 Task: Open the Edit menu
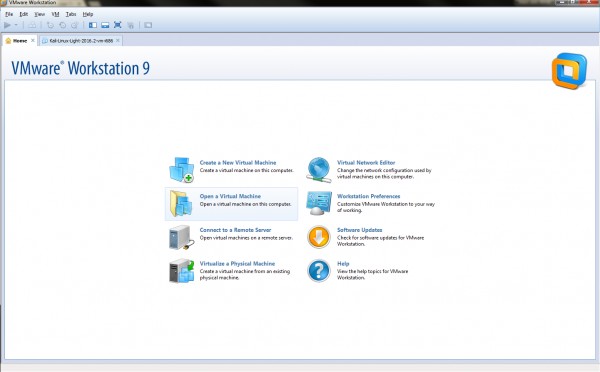coord(24,14)
